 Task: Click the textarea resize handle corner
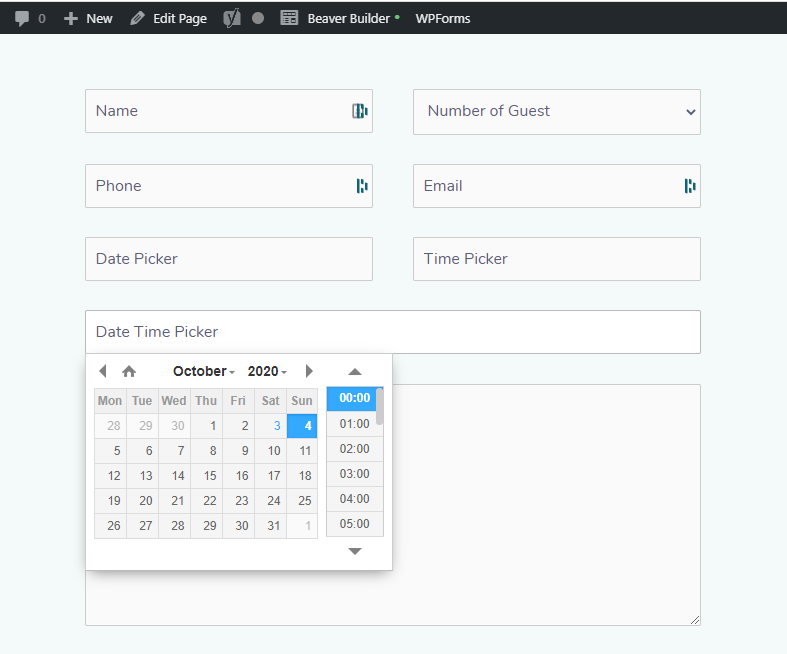pos(695,620)
